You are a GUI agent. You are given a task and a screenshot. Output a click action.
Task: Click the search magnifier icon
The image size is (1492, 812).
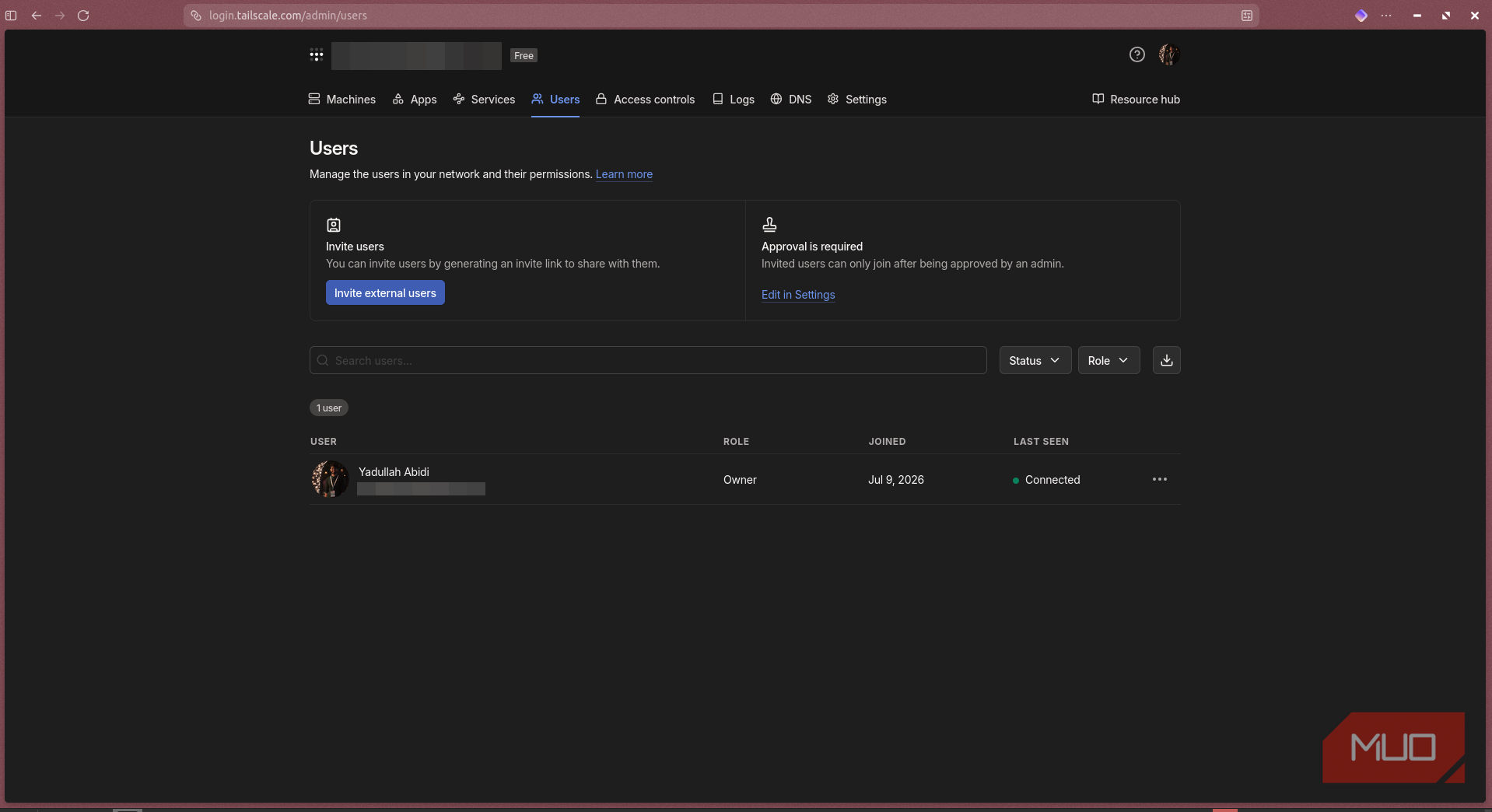[x=323, y=360]
